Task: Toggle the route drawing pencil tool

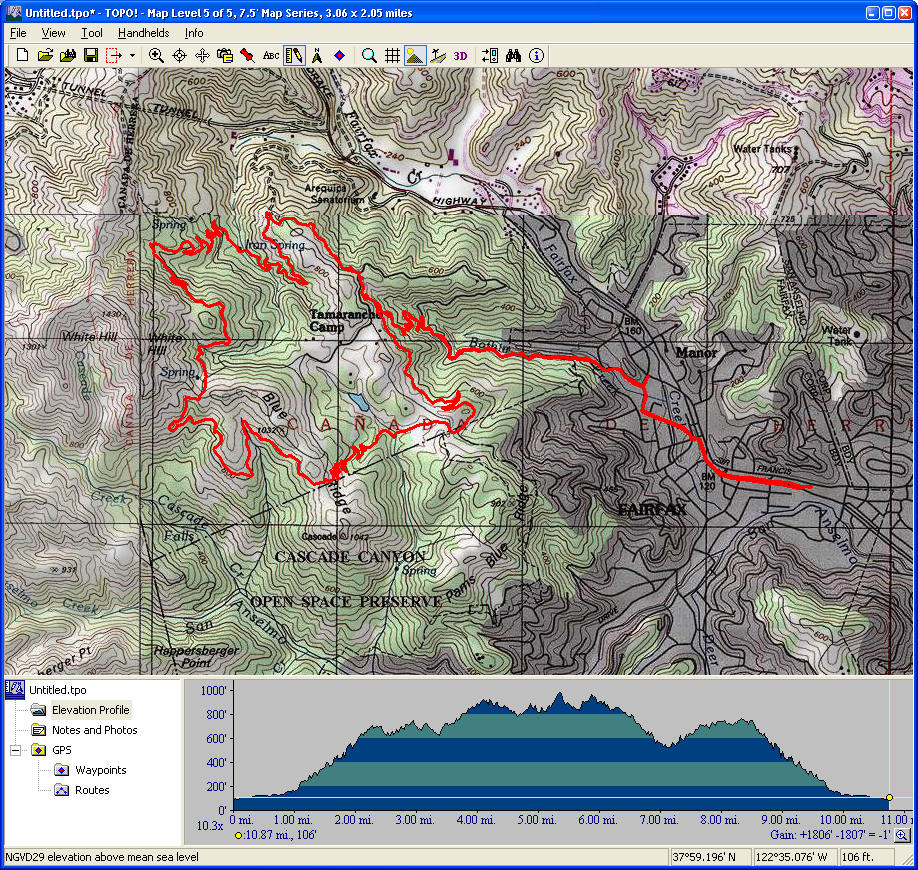Action: tap(294, 55)
